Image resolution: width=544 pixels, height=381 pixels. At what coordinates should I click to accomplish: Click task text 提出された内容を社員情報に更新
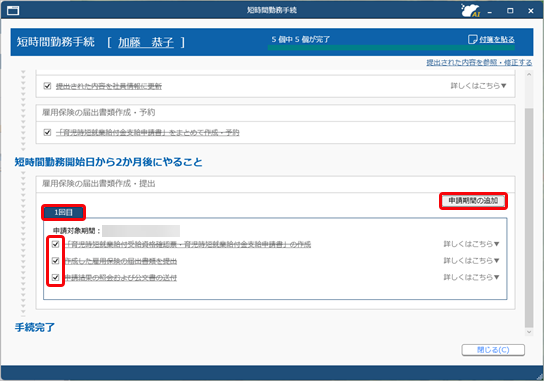(x=109, y=86)
